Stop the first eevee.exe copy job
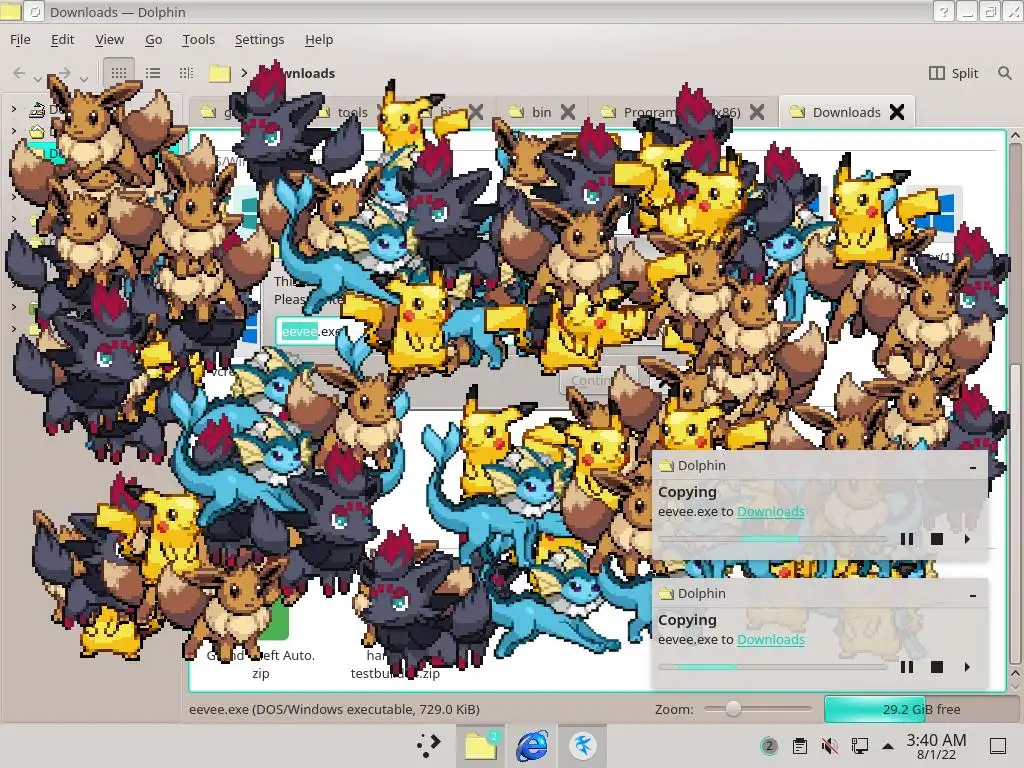 tap(936, 539)
